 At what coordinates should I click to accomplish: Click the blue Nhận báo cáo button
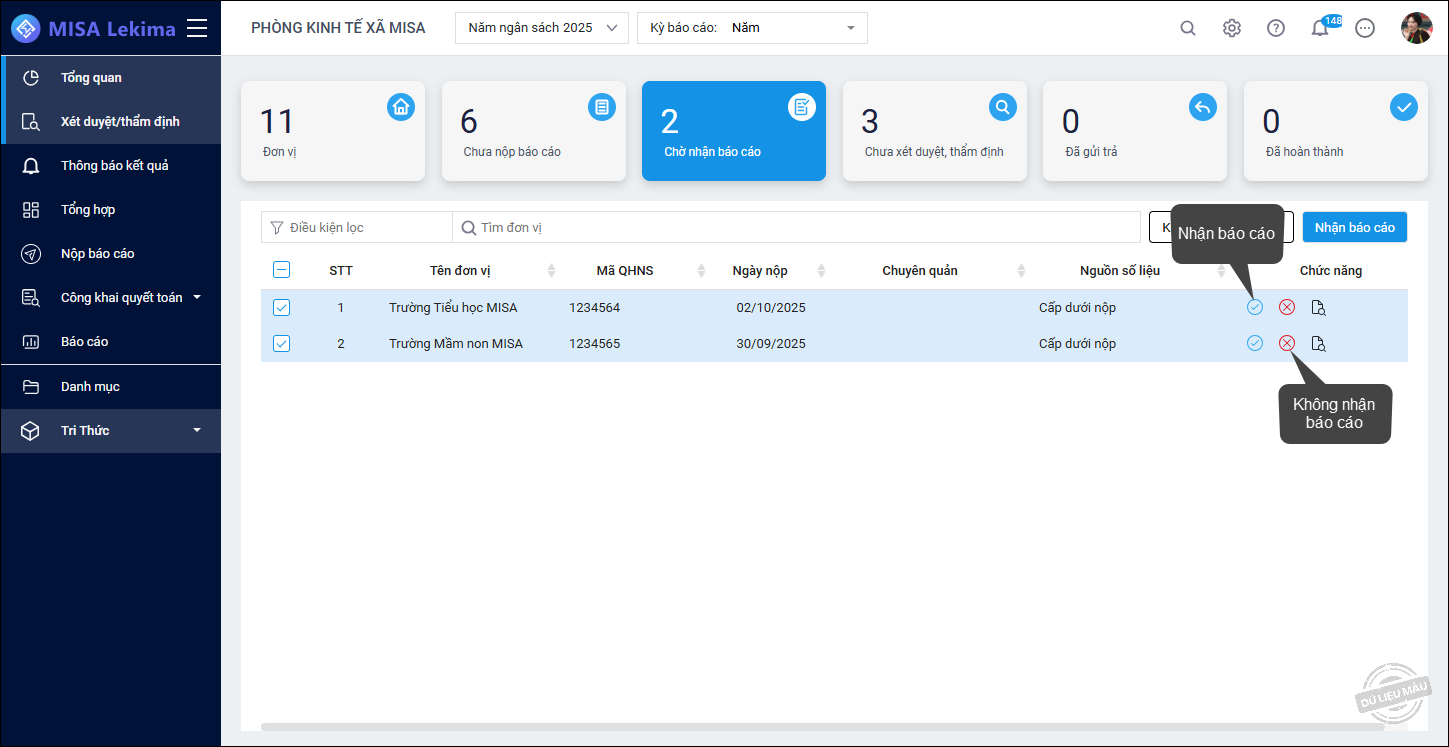point(1354,227)
